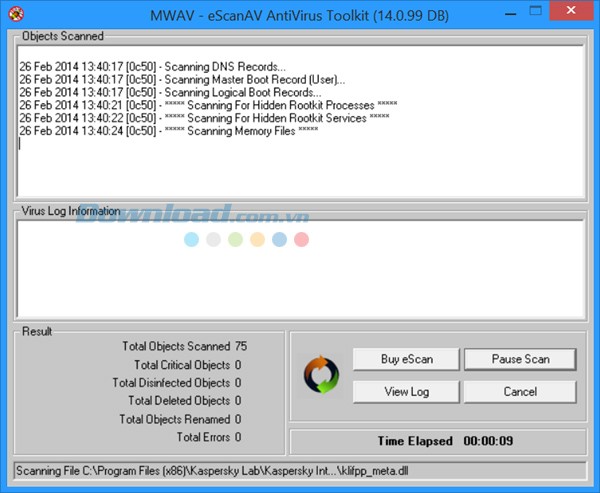Click the status bar showing klifpp_meta.dll
Screen dimensions: 600x493
tap(300, 471)
